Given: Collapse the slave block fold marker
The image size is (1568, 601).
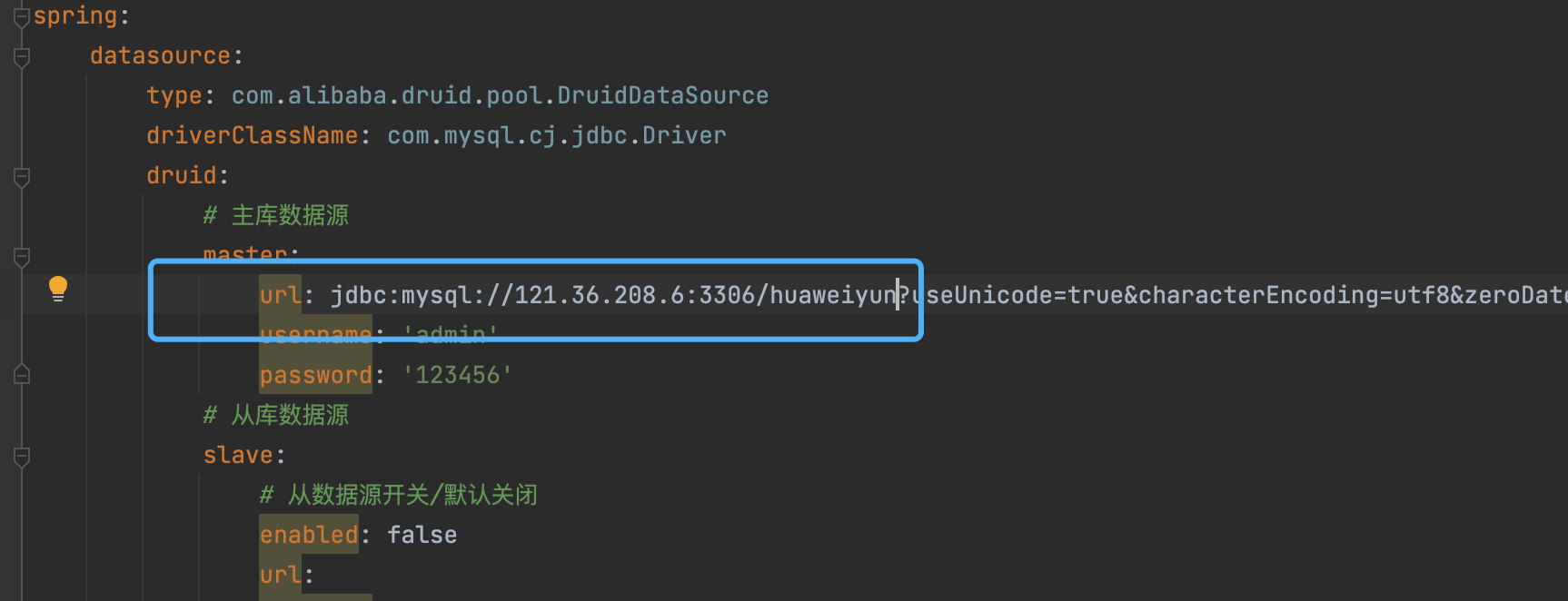Looking at the screenshot, I should pos(23,456).
